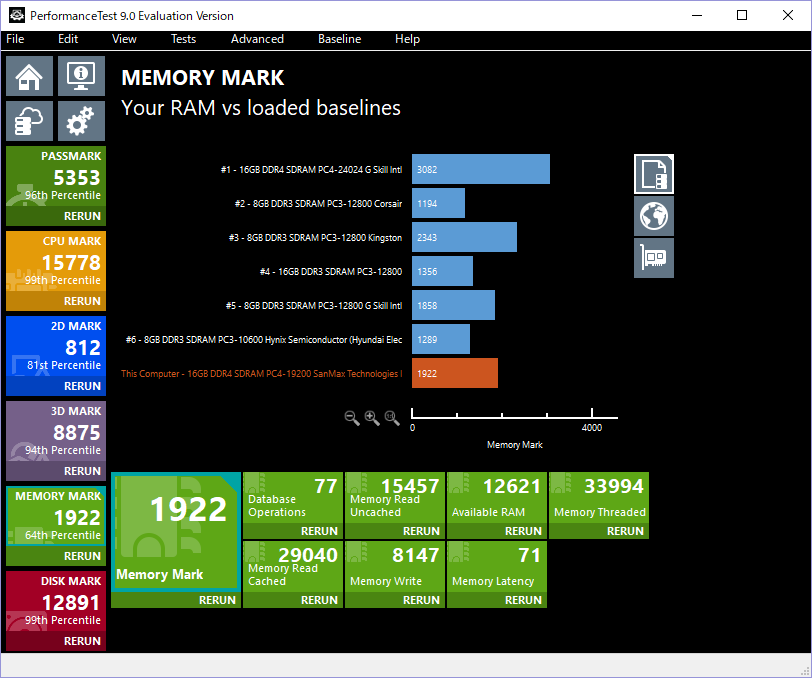
Task: Click the '#1 - 16GB DDR4 SDRAM PC4-24024 G Skill Intl' label
Action: pyautogui.click(x=311, y=169)
